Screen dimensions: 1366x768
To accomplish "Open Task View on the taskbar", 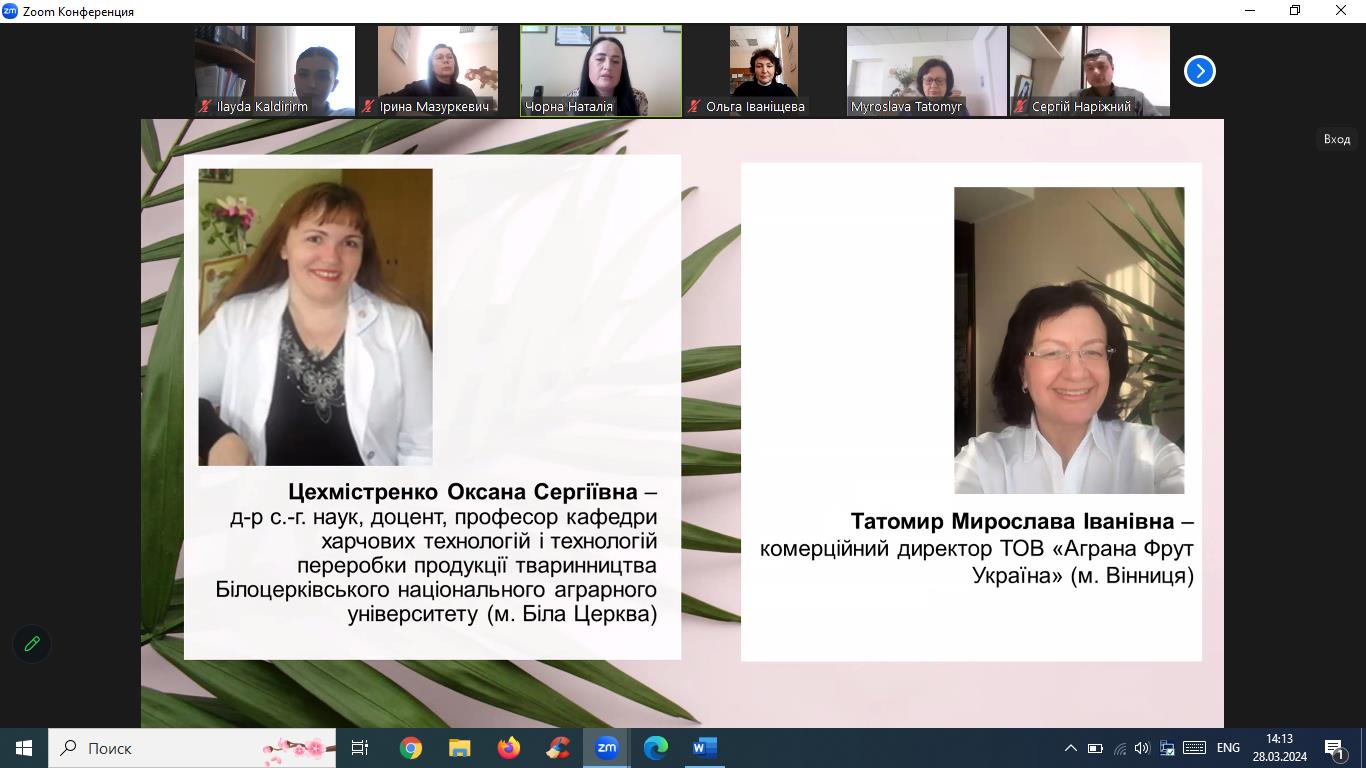I will click(360, 748).
